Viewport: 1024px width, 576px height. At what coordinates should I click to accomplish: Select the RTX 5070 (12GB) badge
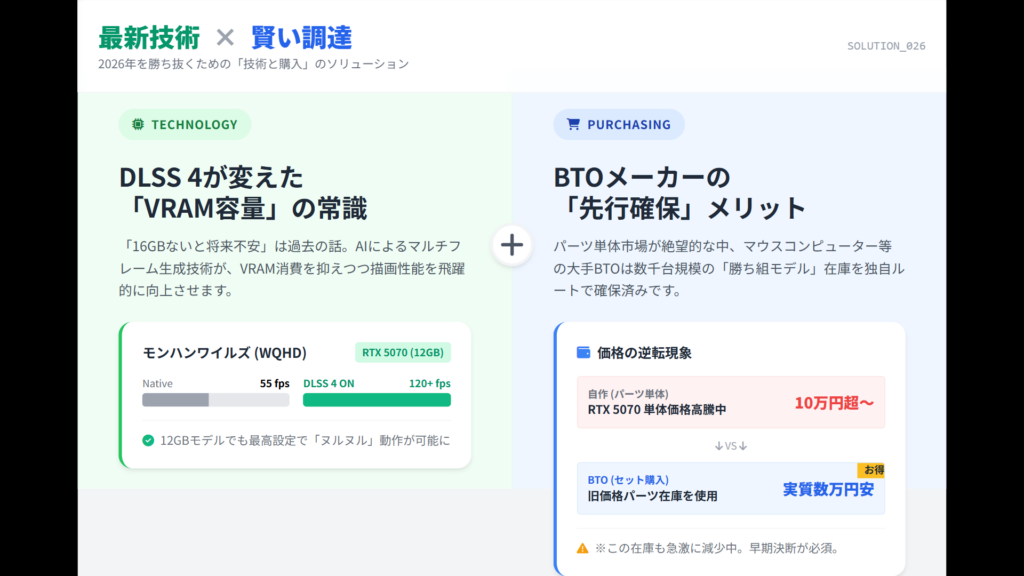403,352
